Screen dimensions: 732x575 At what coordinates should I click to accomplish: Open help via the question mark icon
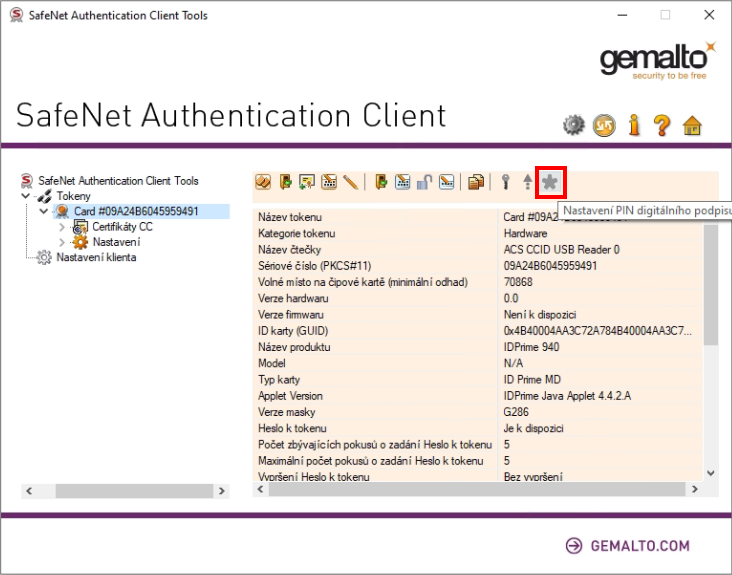coord(662,125)
